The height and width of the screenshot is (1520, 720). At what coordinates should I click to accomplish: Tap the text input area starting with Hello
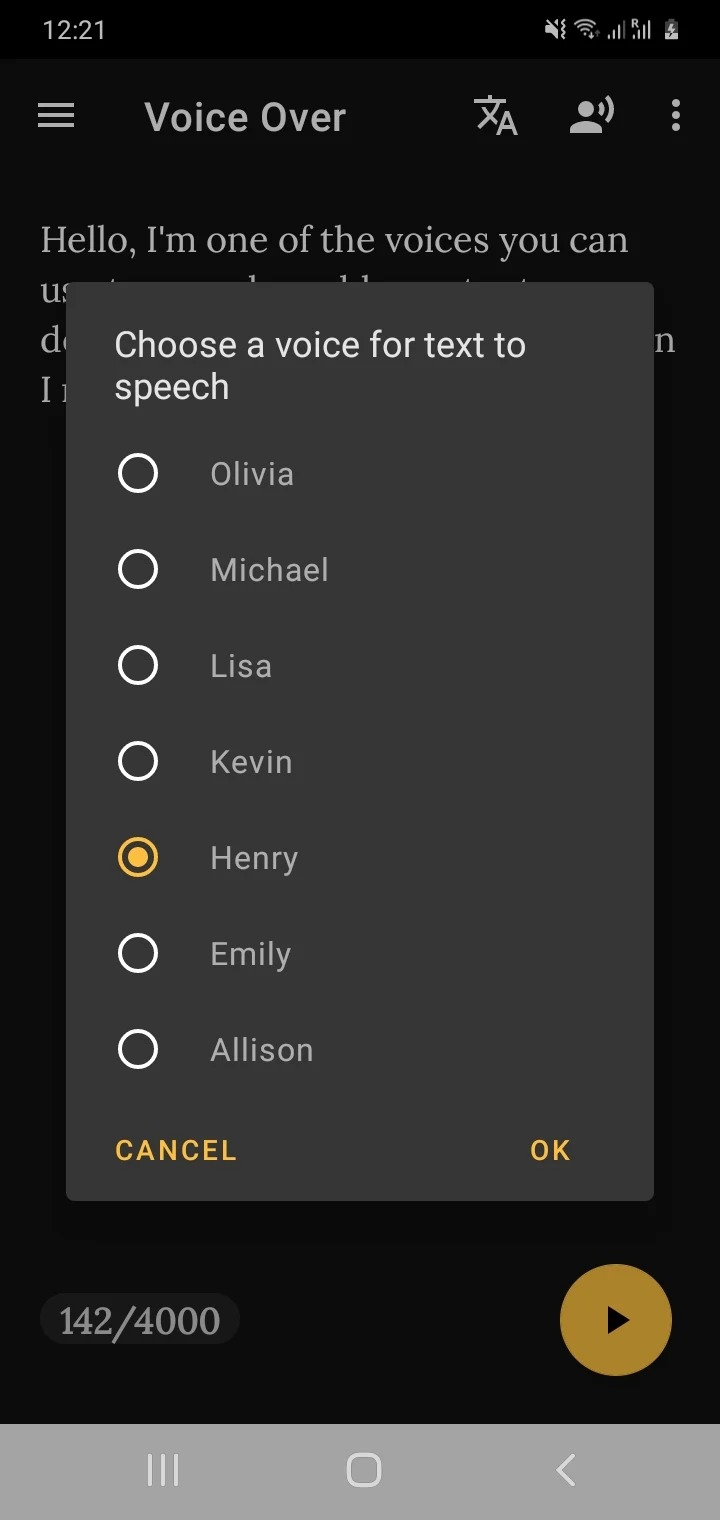click(x=334, y=241)
